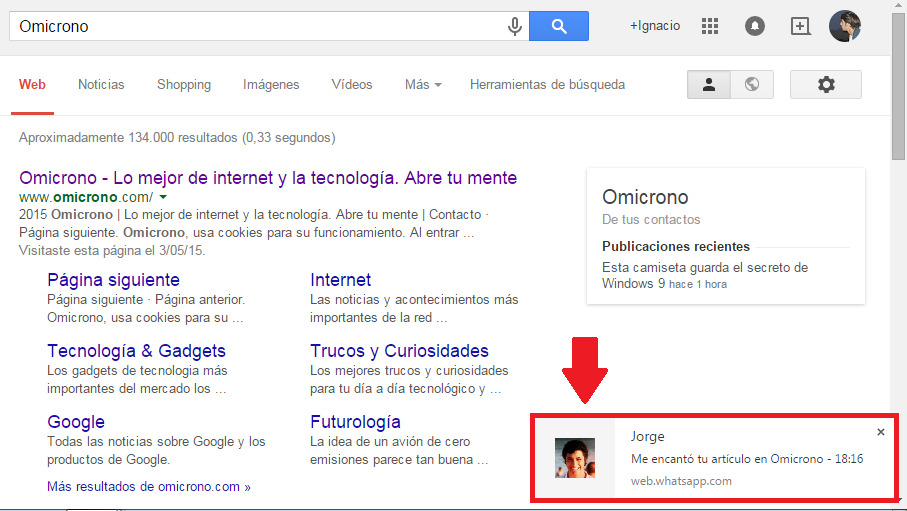Open the Google apps grid

point(710,27)
